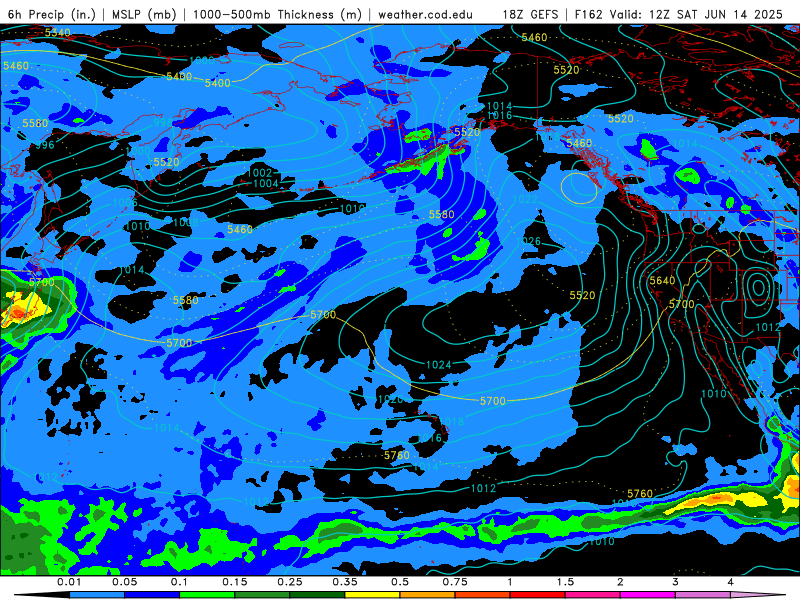Click '1000-500mb Thickness (m)' header label

pos(277,14)
